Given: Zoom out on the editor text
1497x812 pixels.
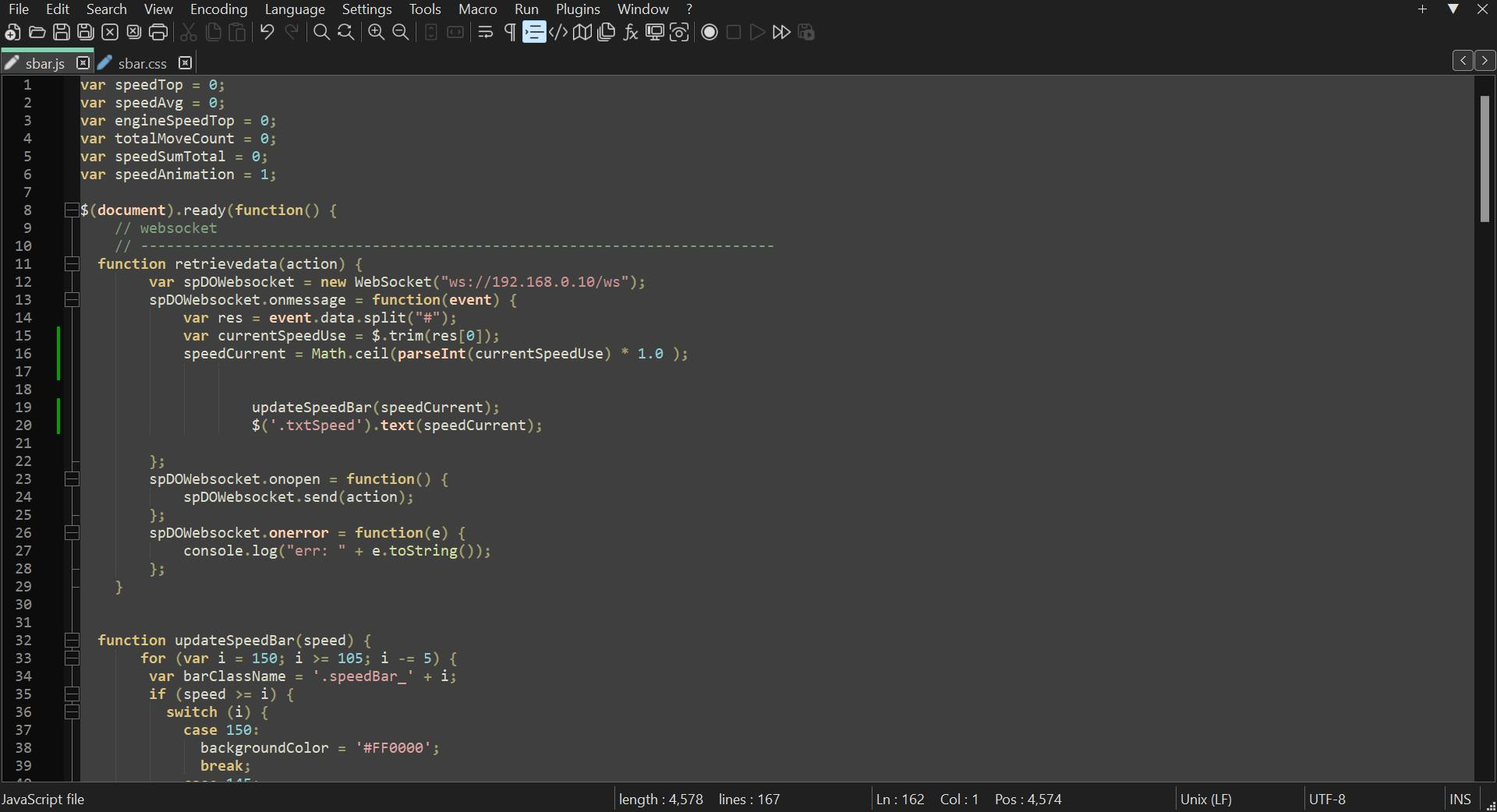Looking at the screenshot, I should (x=401, y=32).
